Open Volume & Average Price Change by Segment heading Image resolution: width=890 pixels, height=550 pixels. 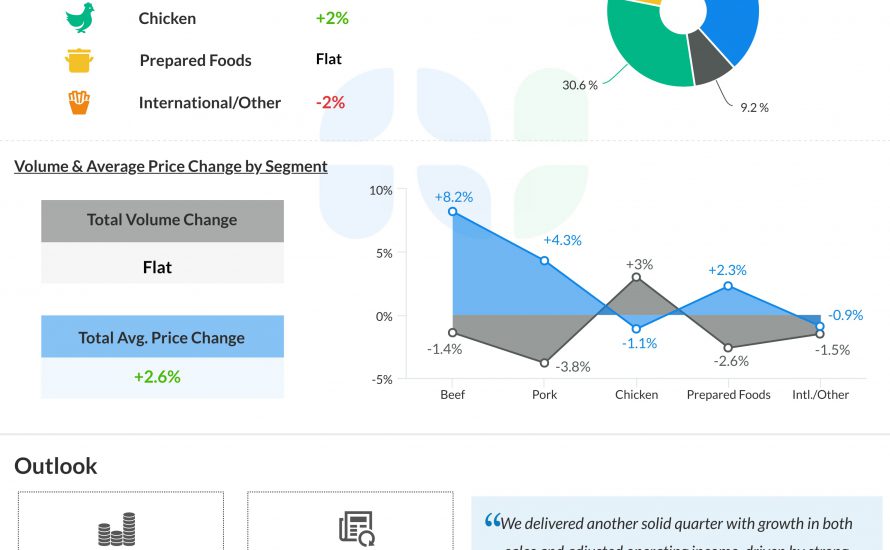(x=171, y=167)
